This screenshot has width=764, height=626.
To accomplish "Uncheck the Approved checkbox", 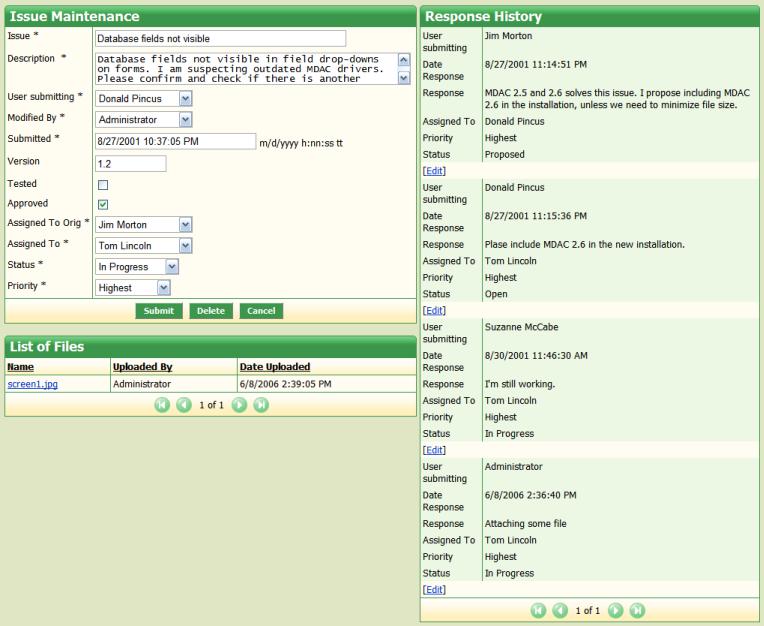I will click(102, 205).
